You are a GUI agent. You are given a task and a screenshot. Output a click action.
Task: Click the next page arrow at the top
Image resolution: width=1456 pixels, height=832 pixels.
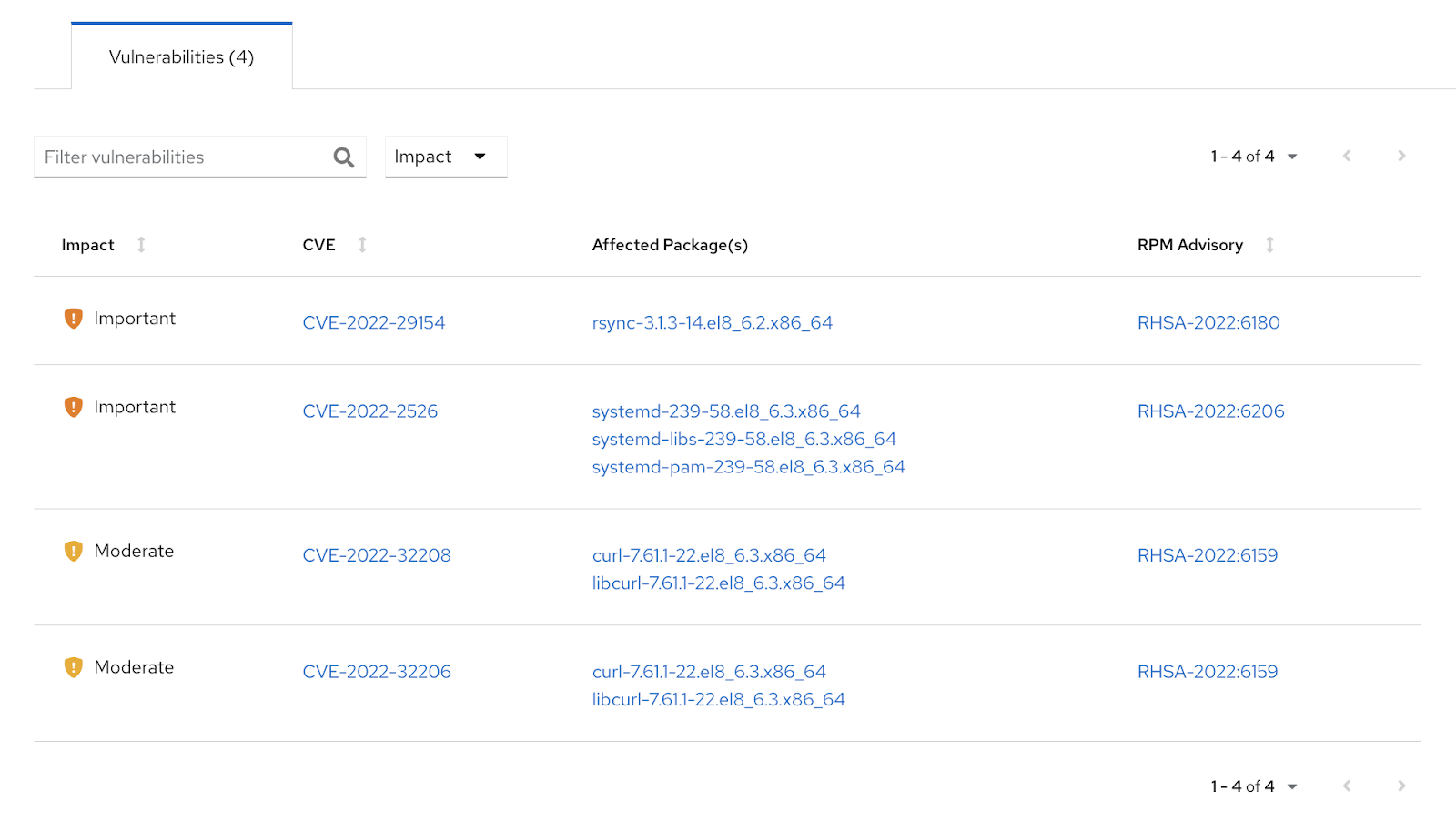(1400, 156)
